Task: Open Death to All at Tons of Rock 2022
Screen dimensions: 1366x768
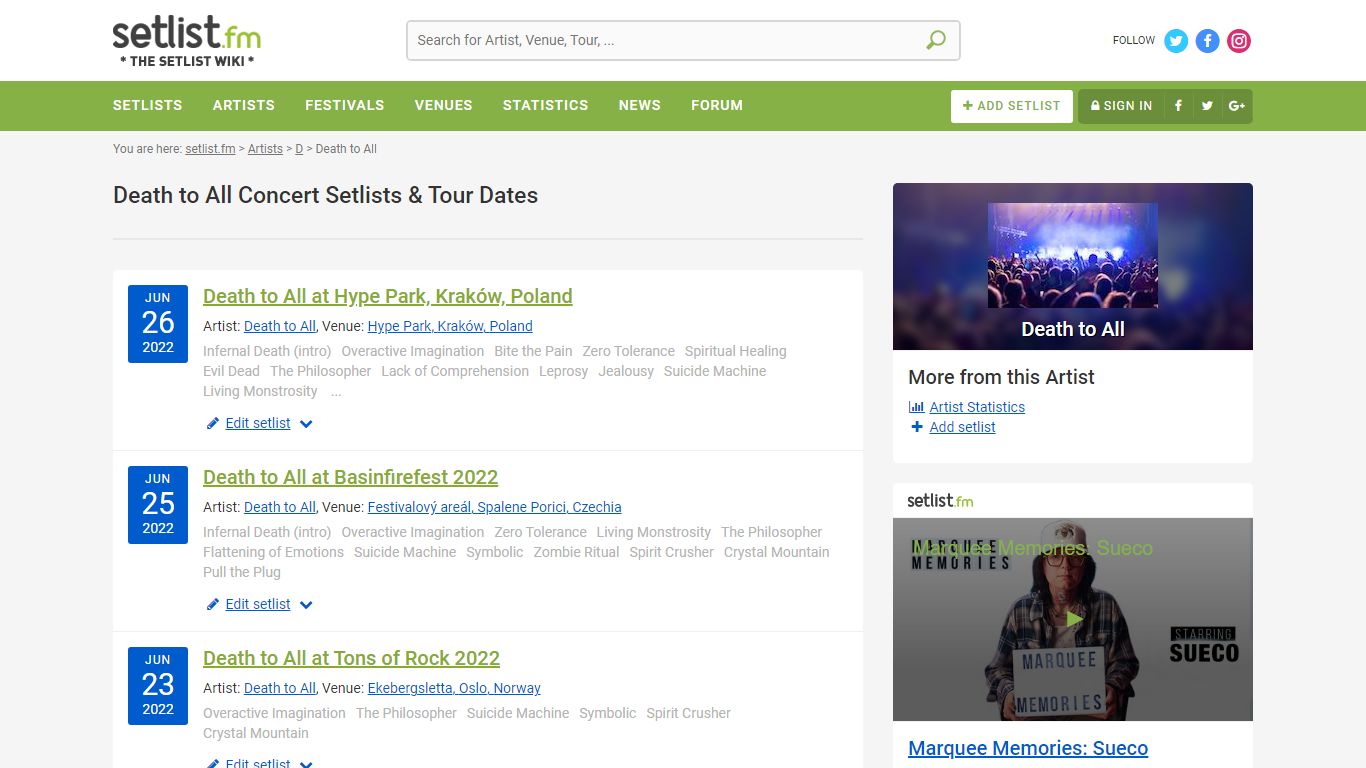Action: tap(352, 658)
